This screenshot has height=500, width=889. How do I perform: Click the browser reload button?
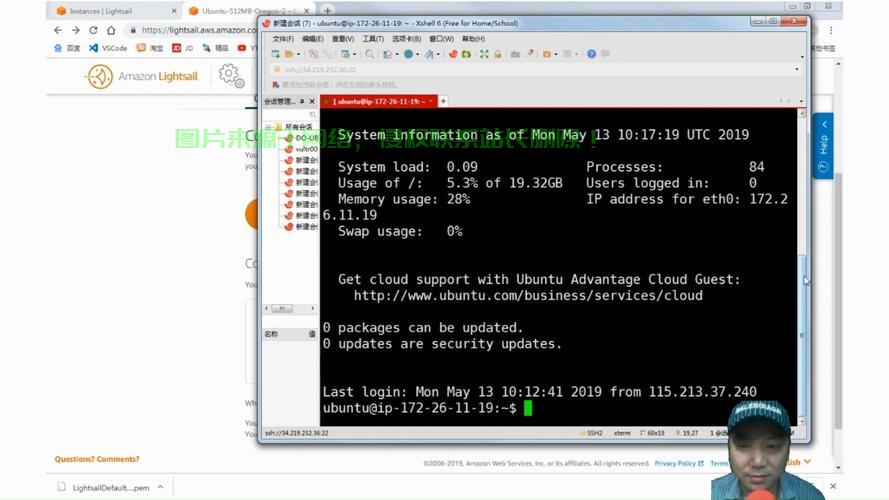94,30
